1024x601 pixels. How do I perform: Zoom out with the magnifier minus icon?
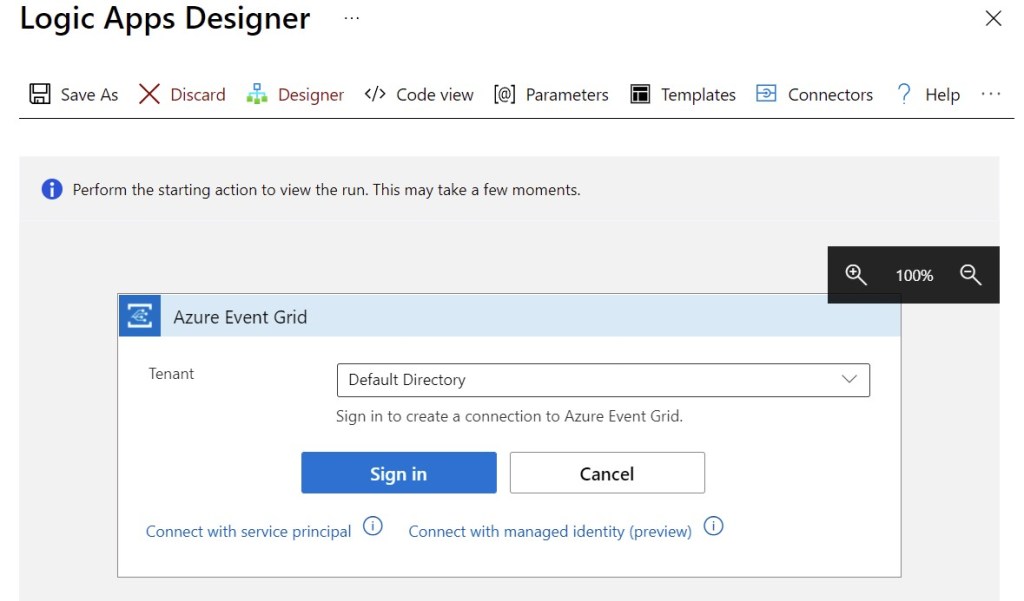point(970,275)
